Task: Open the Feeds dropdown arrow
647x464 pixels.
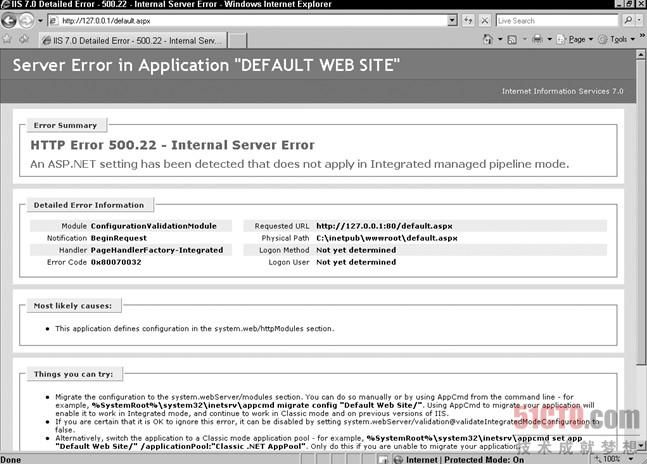Action: pyautogui.click(x=525, y=39)
